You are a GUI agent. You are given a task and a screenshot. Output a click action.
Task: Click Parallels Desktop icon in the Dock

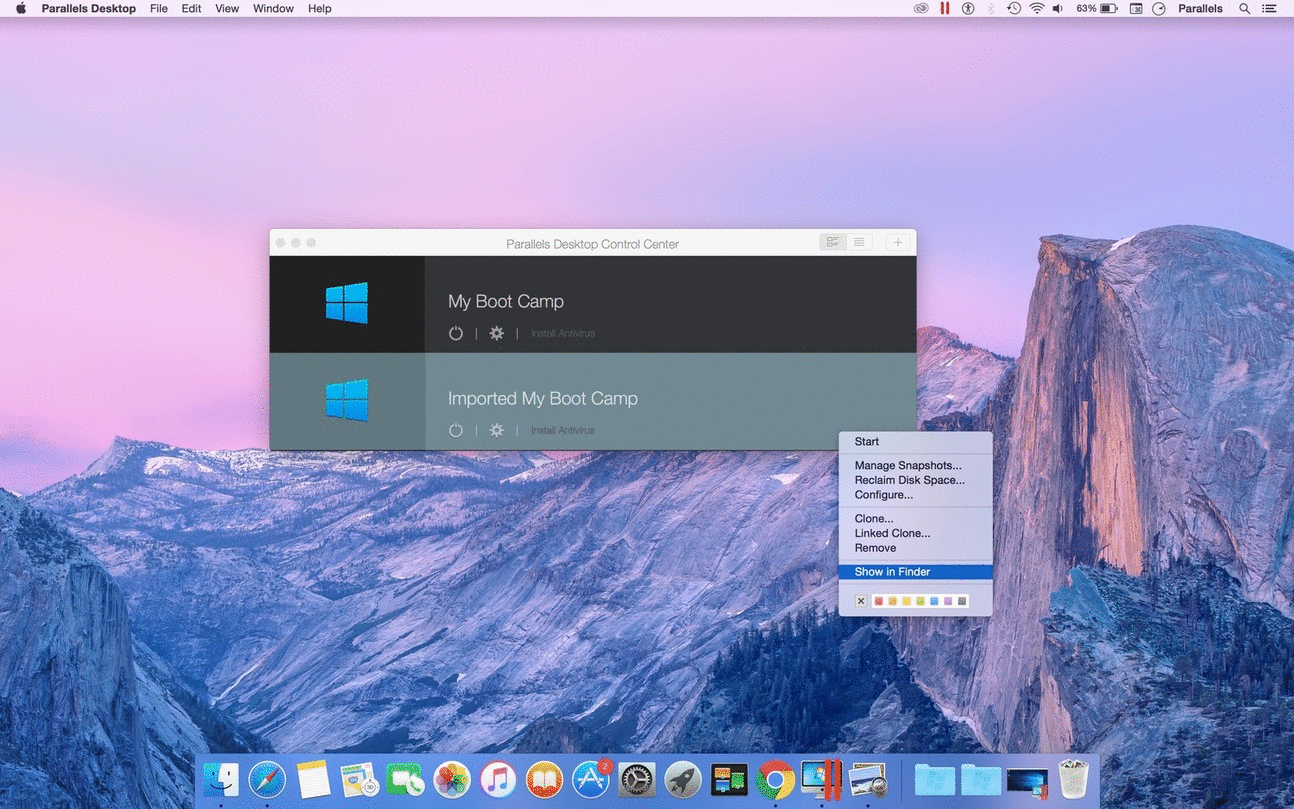click(823, 779)
